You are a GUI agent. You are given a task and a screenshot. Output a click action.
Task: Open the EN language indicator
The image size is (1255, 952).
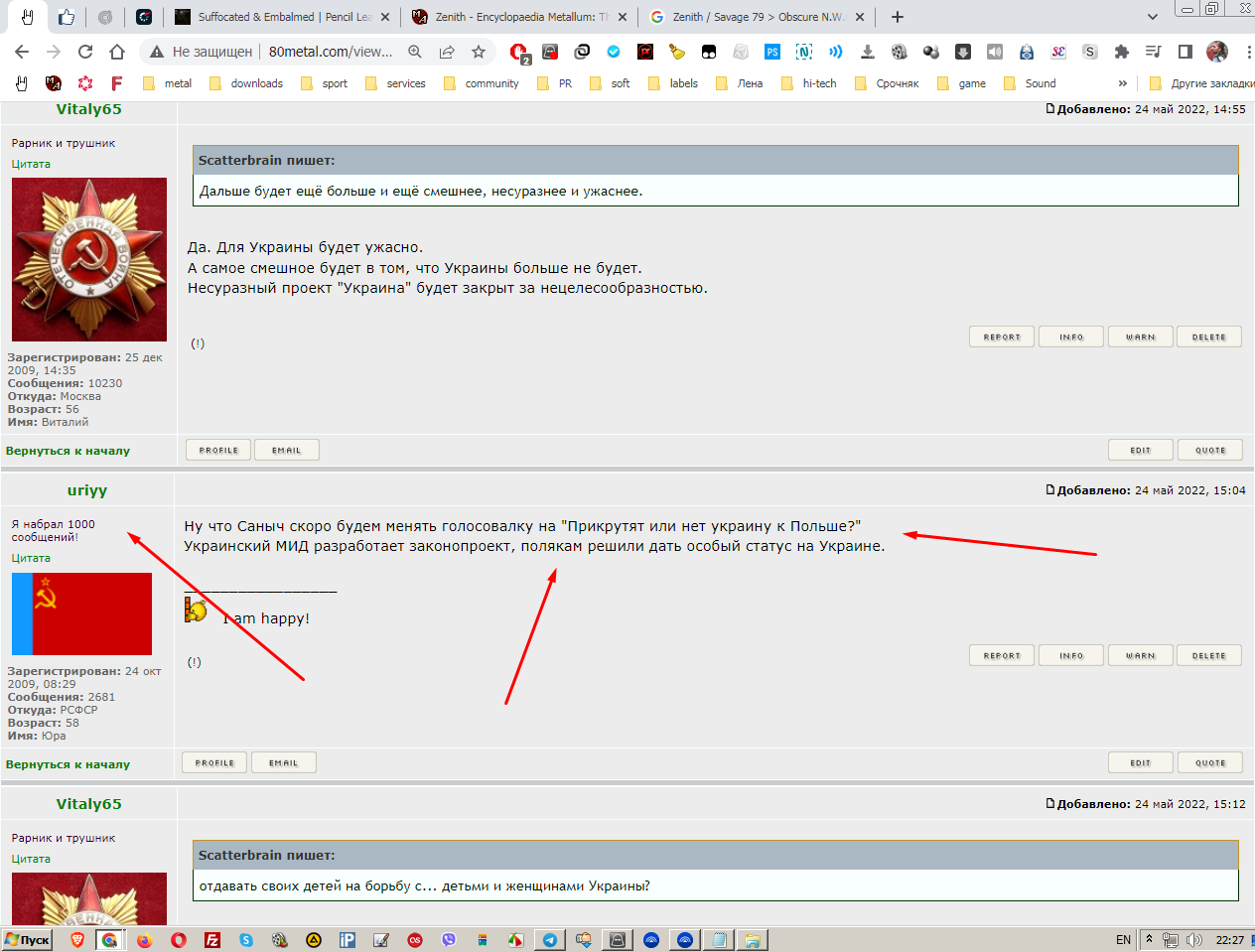pyautogui.click(x=1123, y=940)
